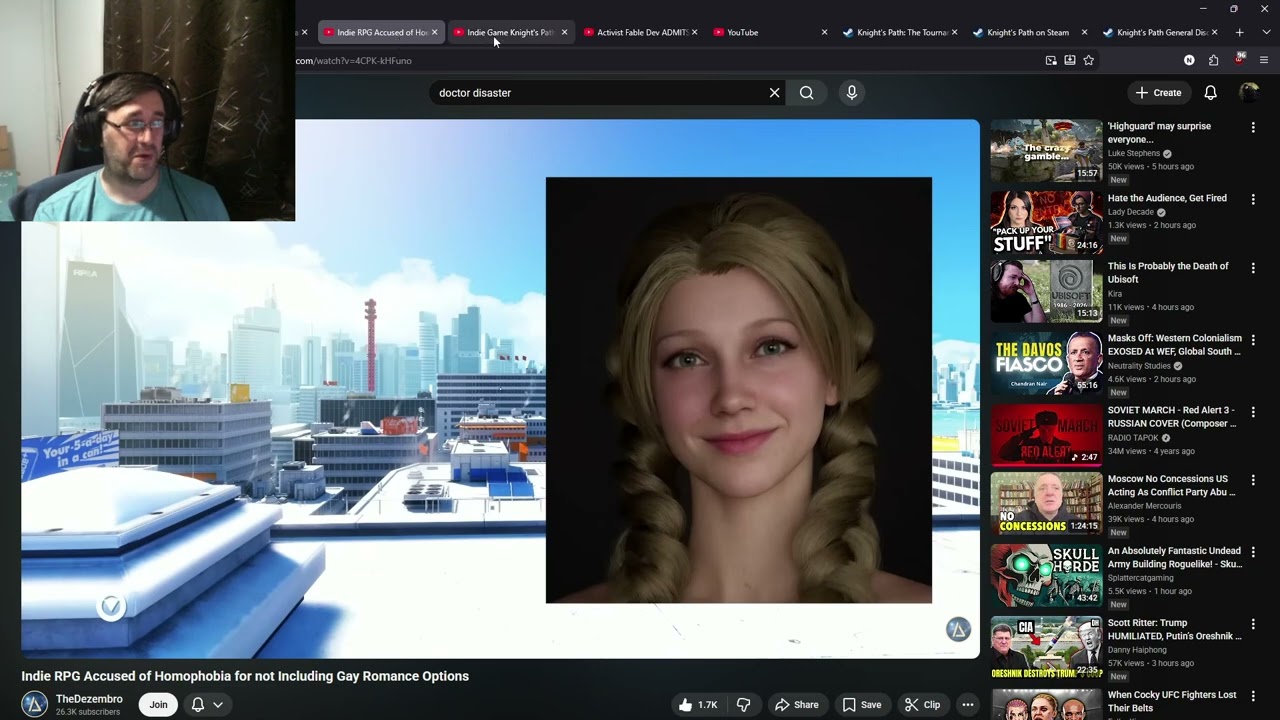
Task: Open Death of Ubisoft video thumbnail
Action: point(1046,291)
